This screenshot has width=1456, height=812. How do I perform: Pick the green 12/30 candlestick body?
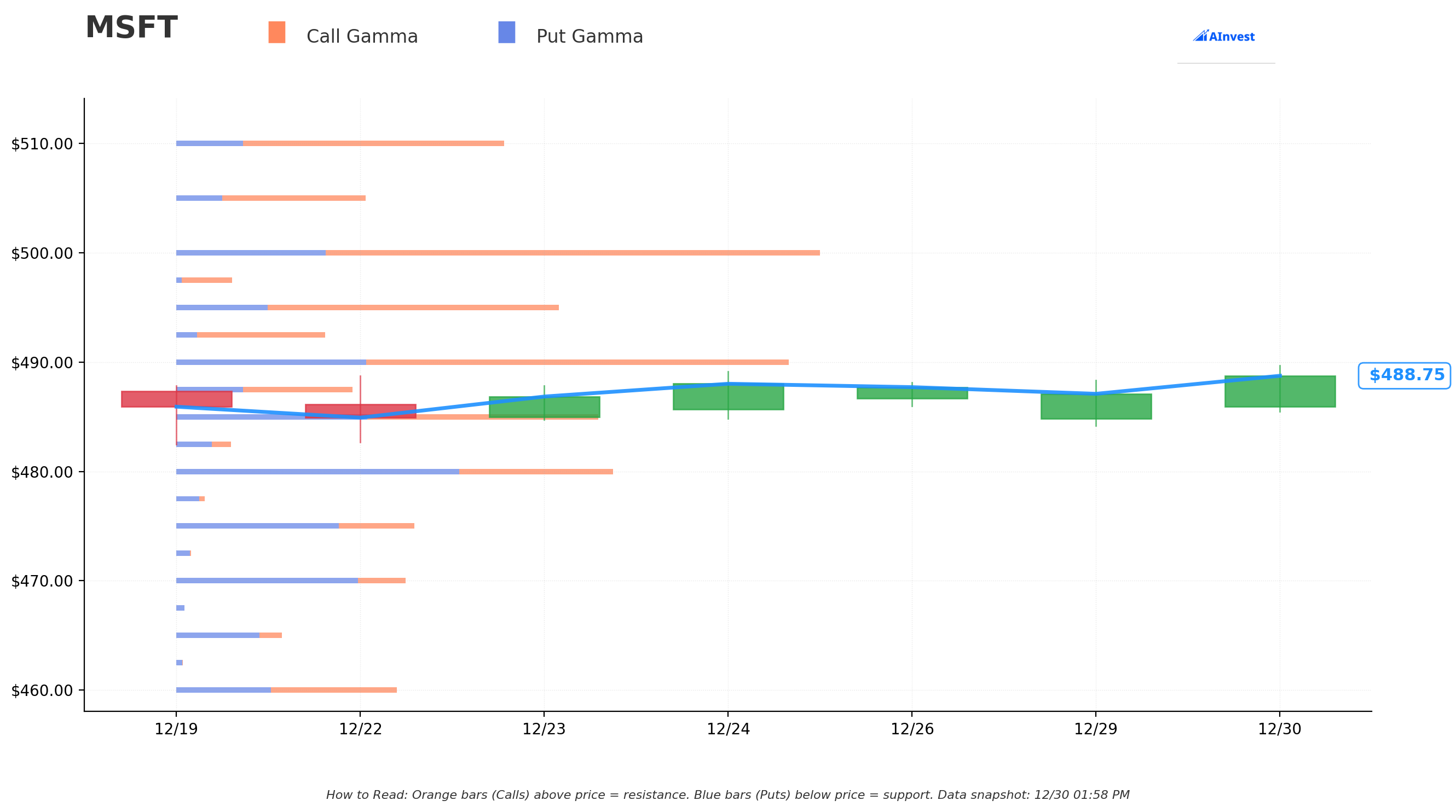pos(1280,391)
